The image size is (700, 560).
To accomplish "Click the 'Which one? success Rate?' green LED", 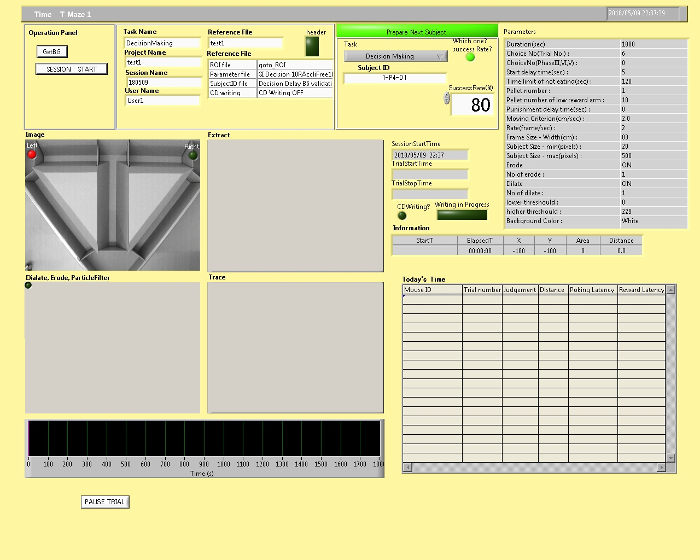I will (x=471, y=57).
